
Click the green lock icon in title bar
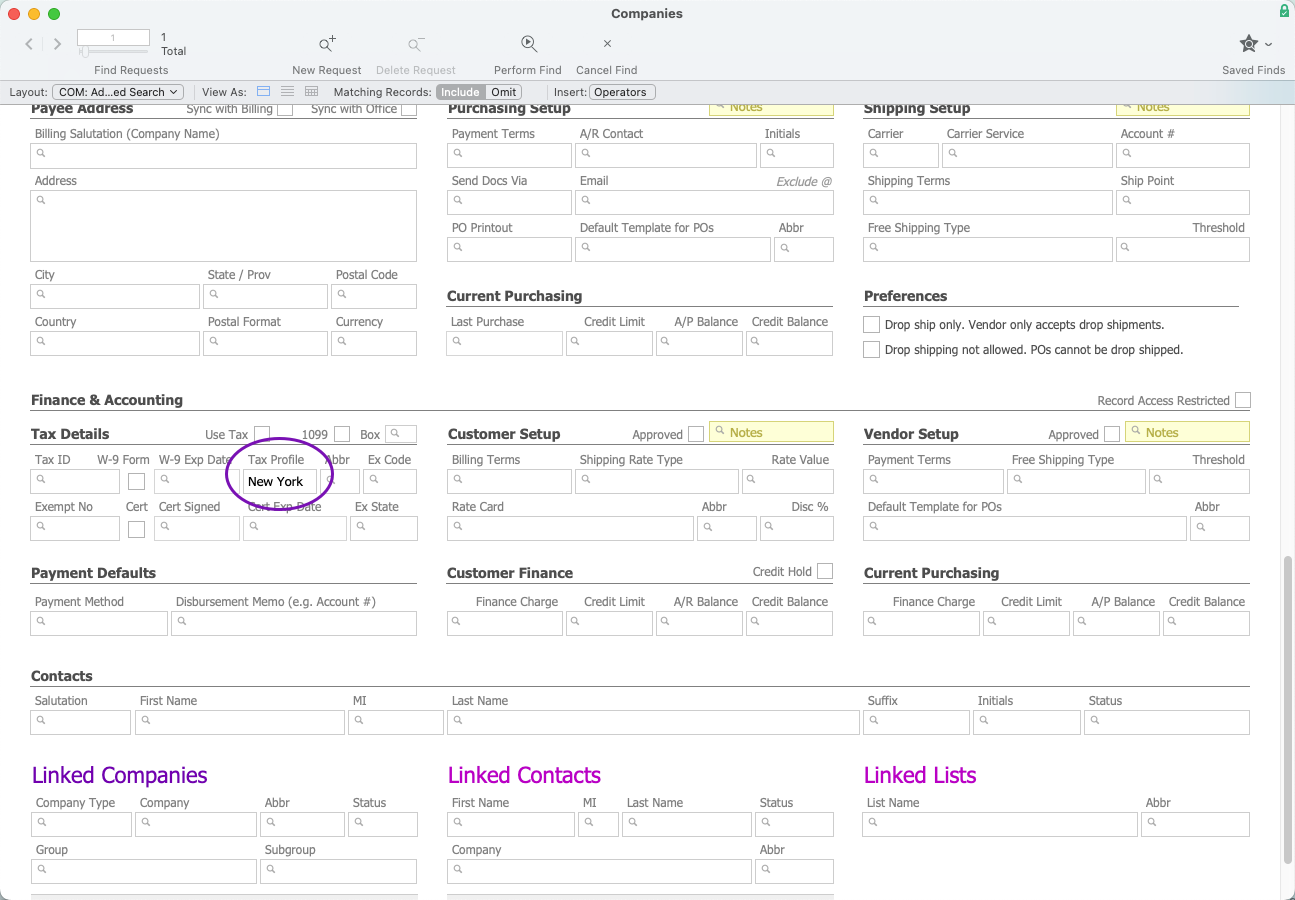tap(1284, 11)
